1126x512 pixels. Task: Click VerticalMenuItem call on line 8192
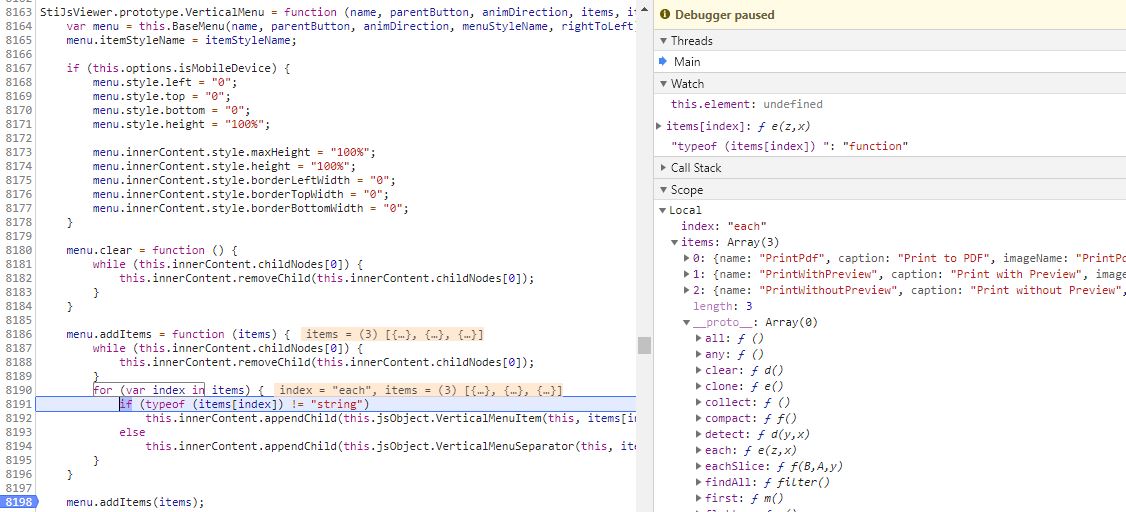click(488, 418)
